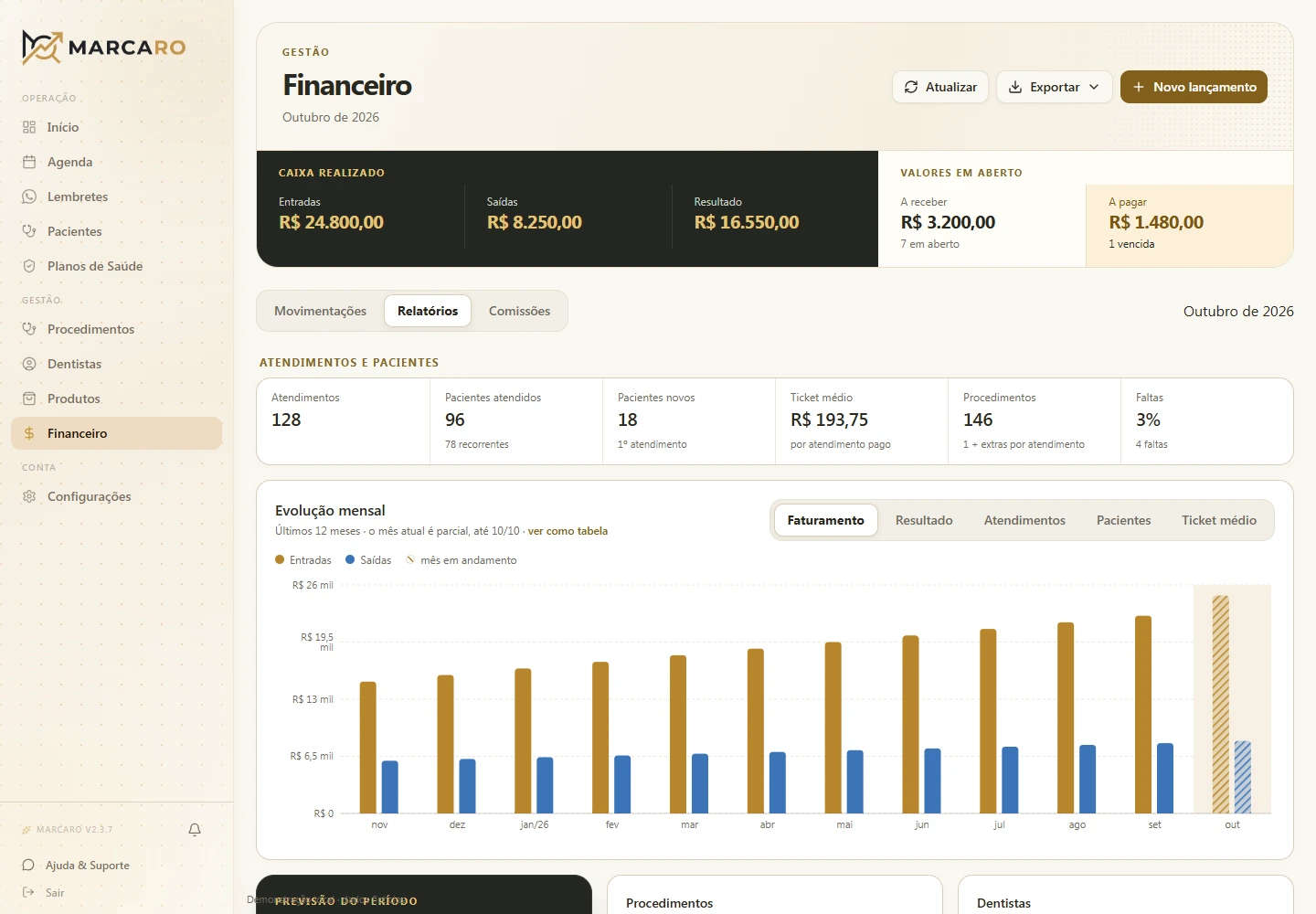Click the Produtos box icon

(29, 399)
